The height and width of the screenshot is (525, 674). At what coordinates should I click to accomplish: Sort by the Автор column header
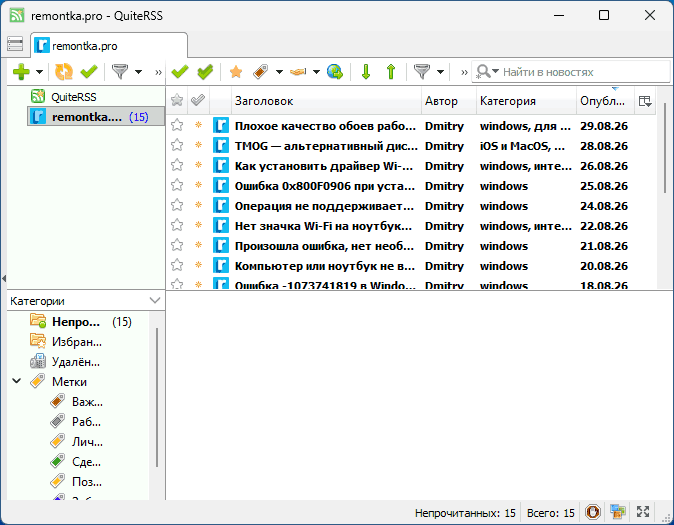[449, 101]
